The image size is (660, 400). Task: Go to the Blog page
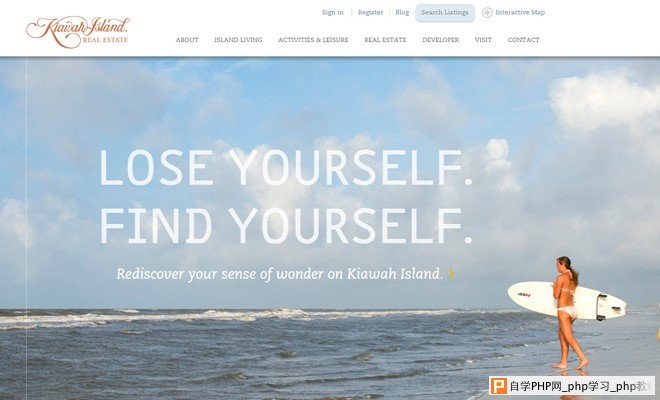[x=402, y=13]
